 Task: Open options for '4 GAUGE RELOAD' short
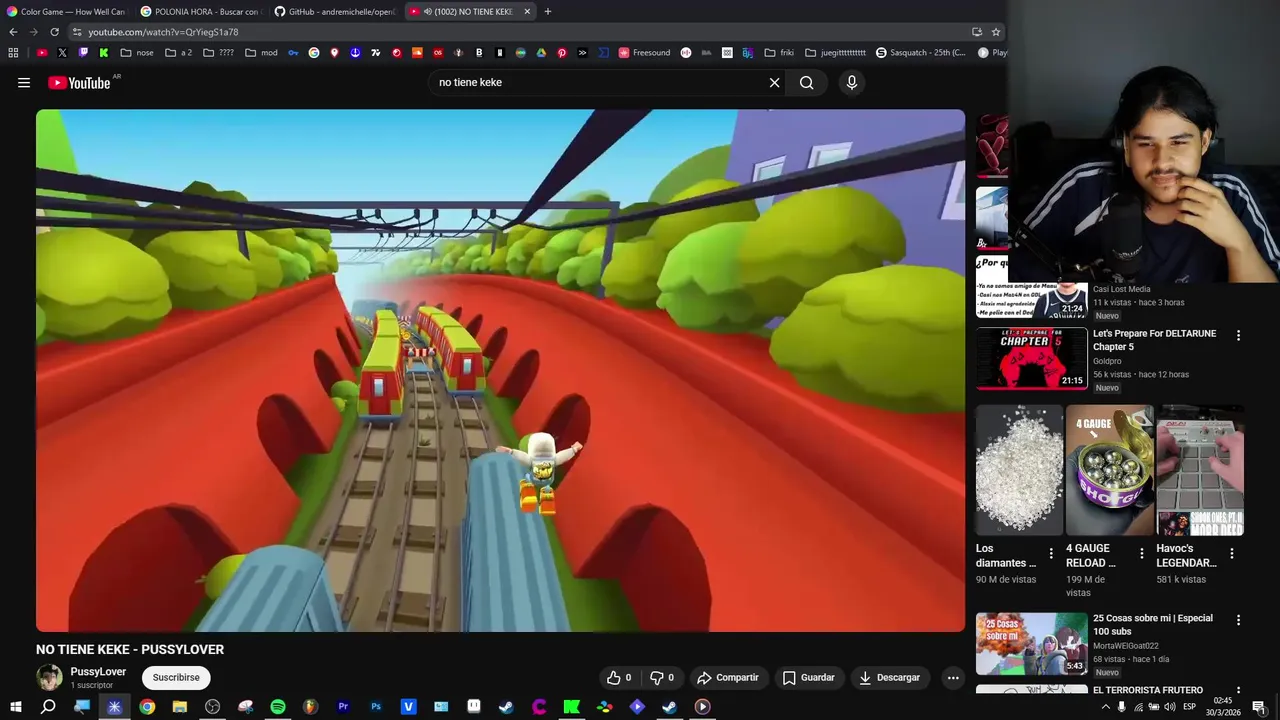[1141, 553]
